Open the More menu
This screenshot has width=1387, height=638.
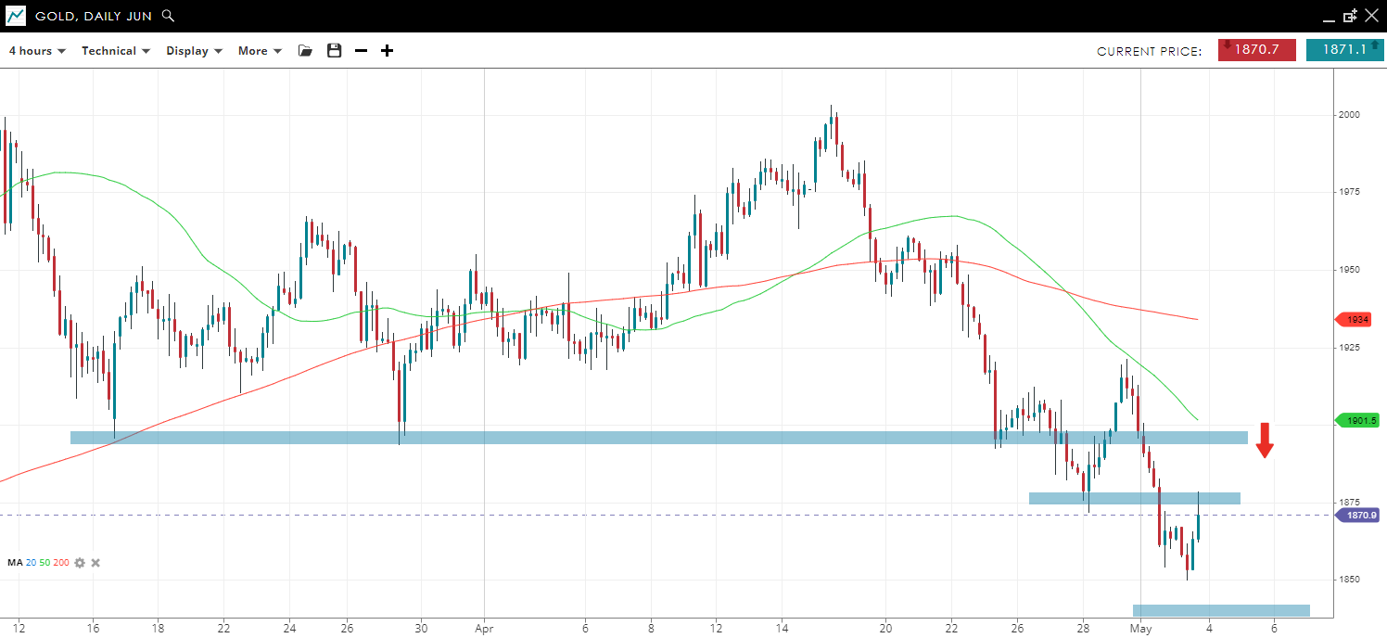coord(259,51)
